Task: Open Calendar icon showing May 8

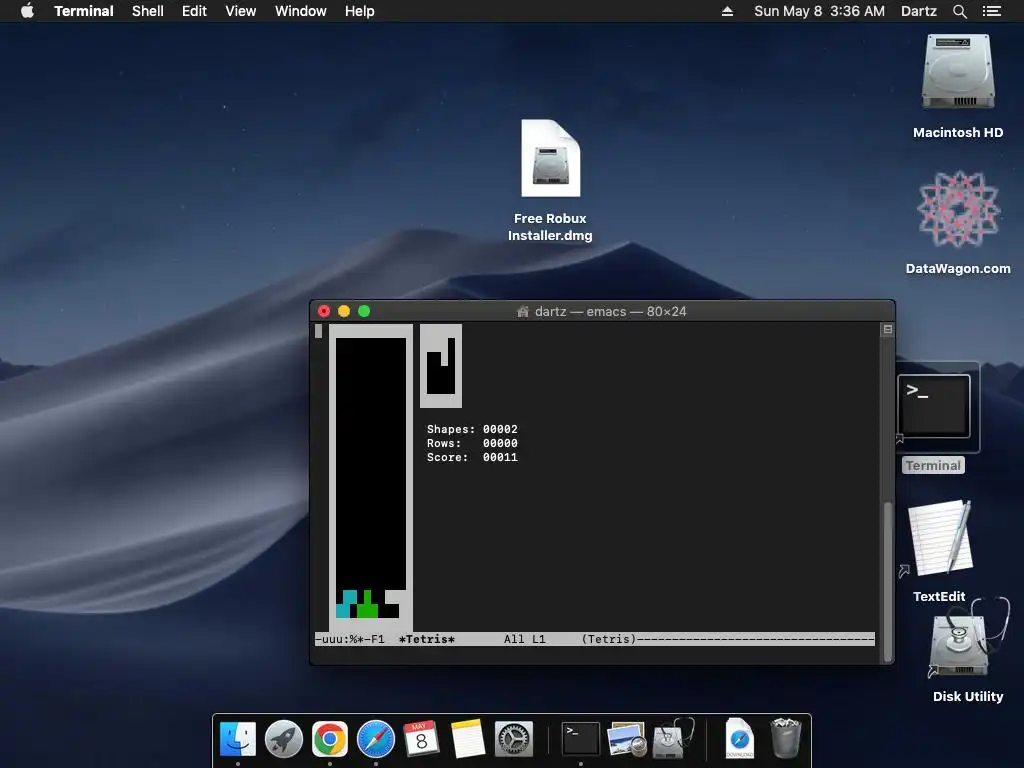Action: click(x=421, y=739)
